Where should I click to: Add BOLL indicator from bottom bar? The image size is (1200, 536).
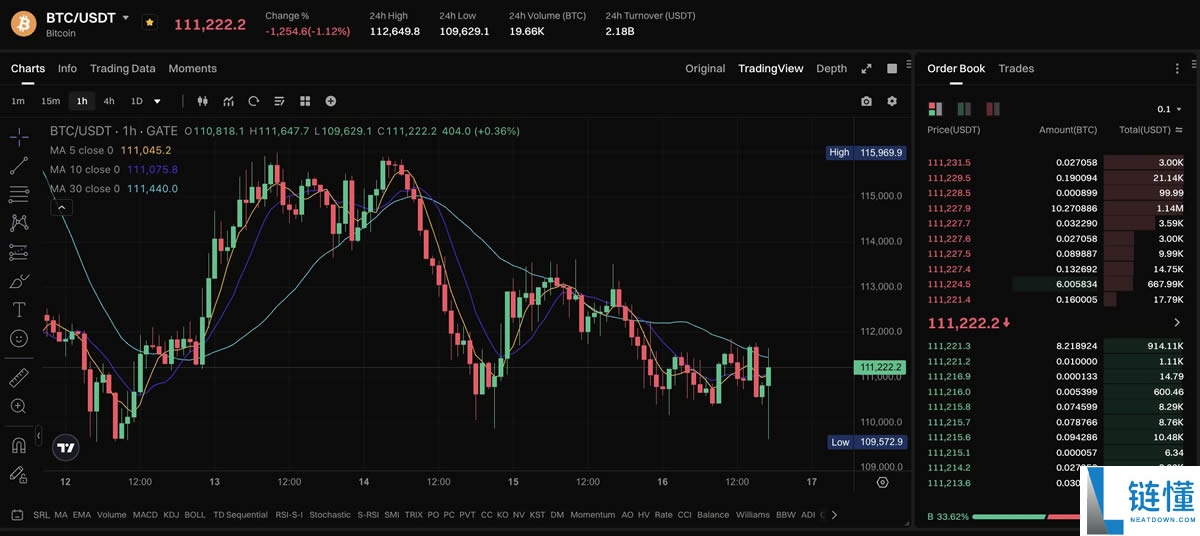195,515
